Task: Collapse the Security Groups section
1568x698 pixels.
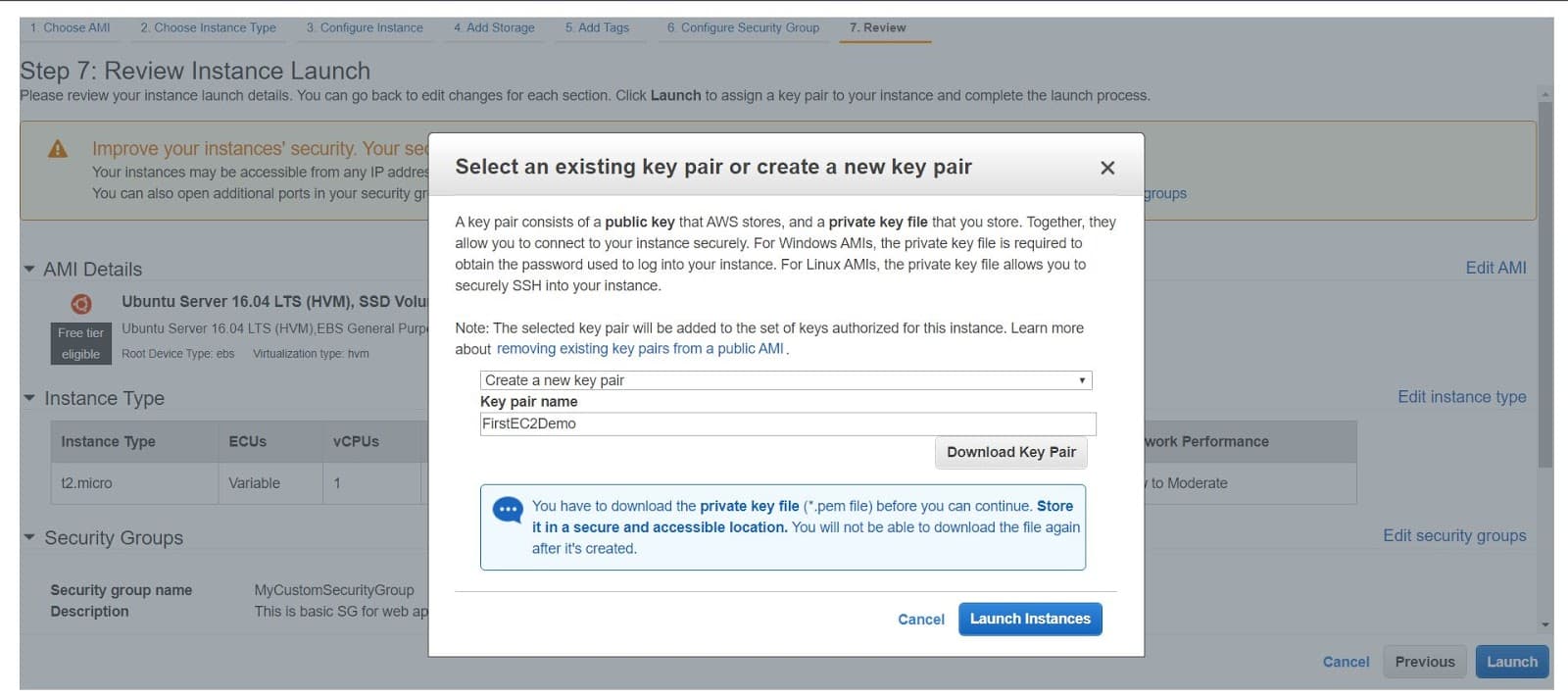Action: (29, 537)
